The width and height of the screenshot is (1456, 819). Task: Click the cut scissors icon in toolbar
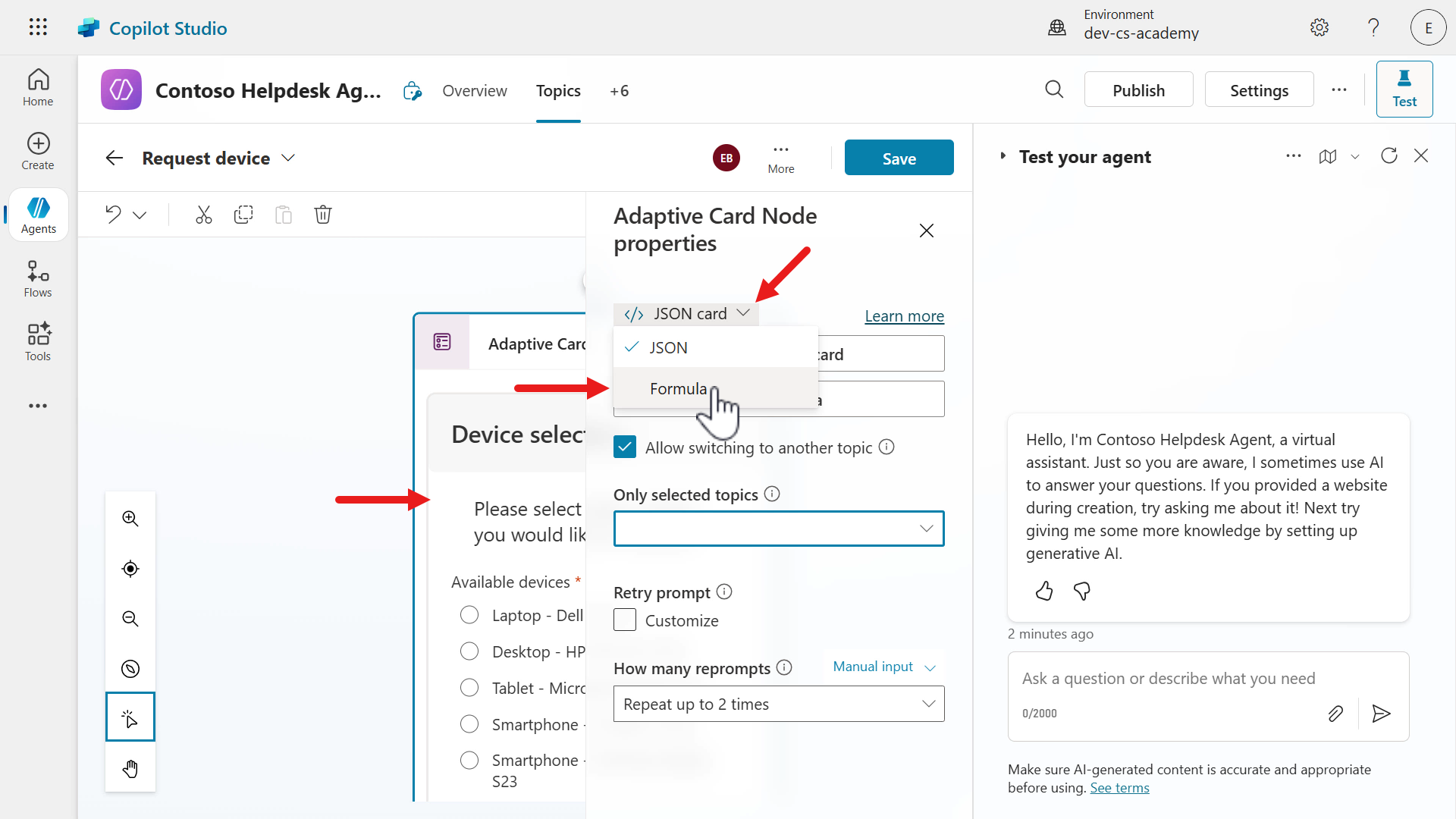[x=203, y=215]
